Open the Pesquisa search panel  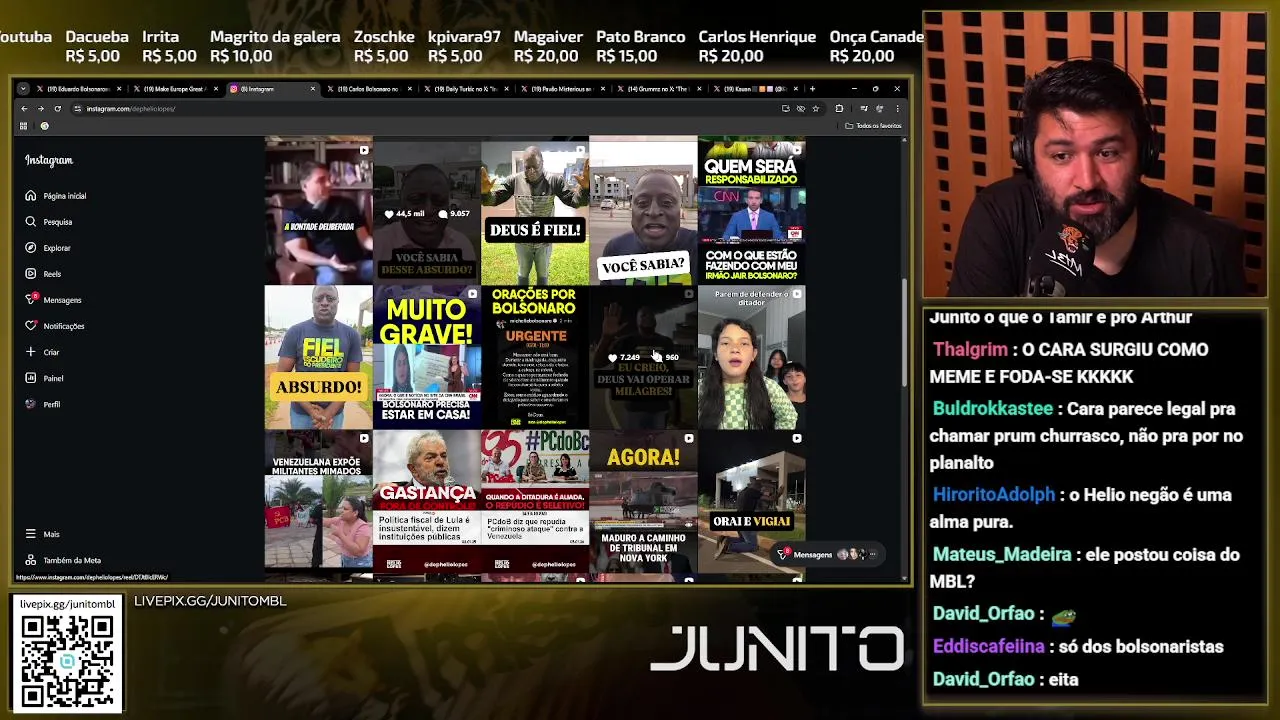click(x=49, y=222)
